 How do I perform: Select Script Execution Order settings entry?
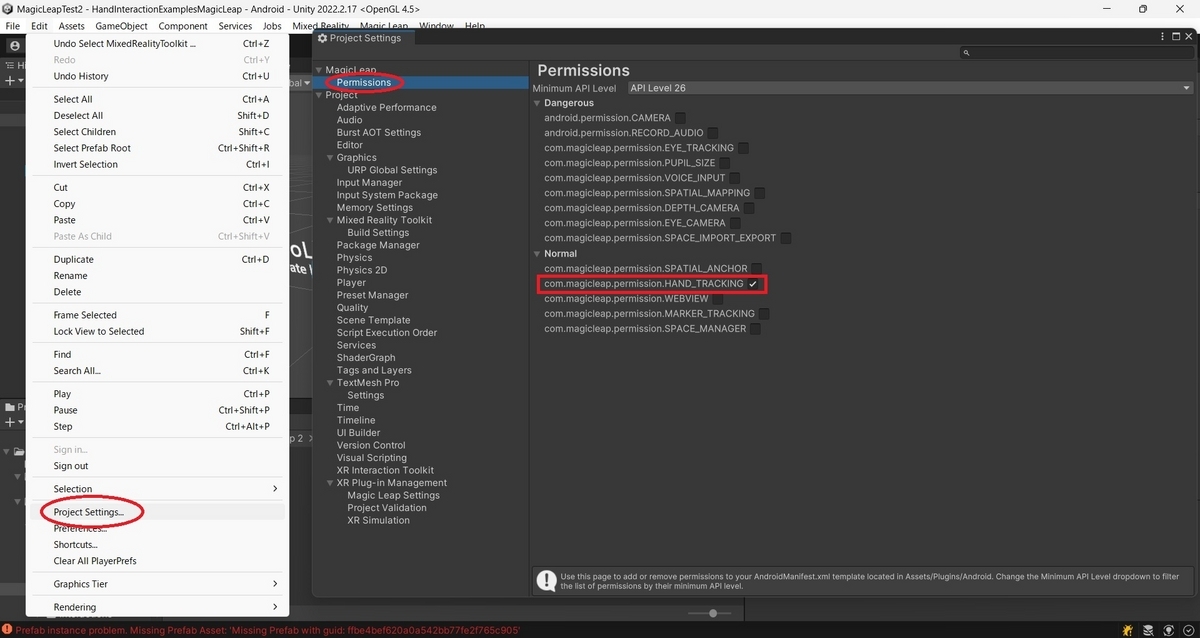pyautogui.click(x=387, y=333)
